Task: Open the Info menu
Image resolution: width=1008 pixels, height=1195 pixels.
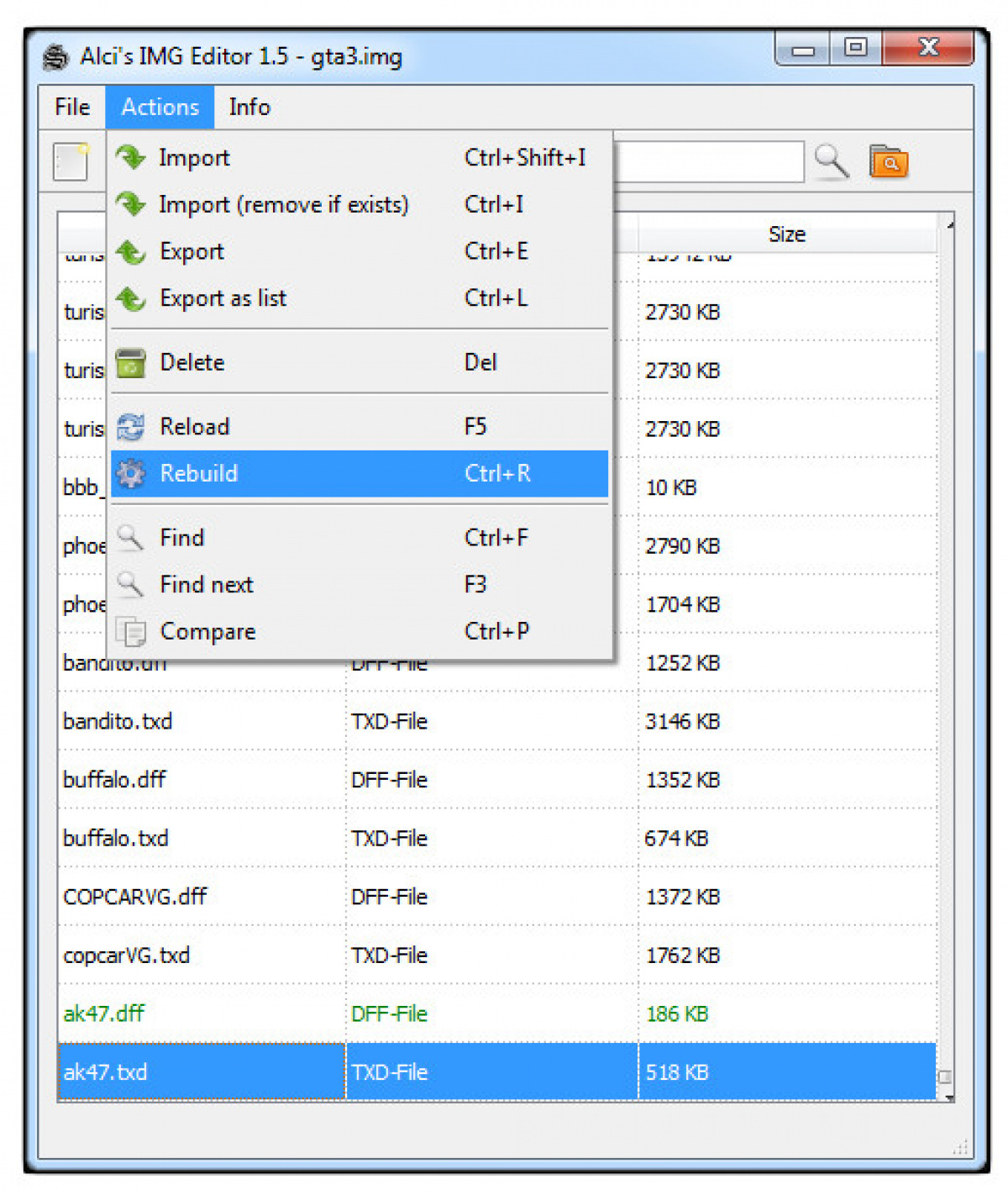Action: 249,107
